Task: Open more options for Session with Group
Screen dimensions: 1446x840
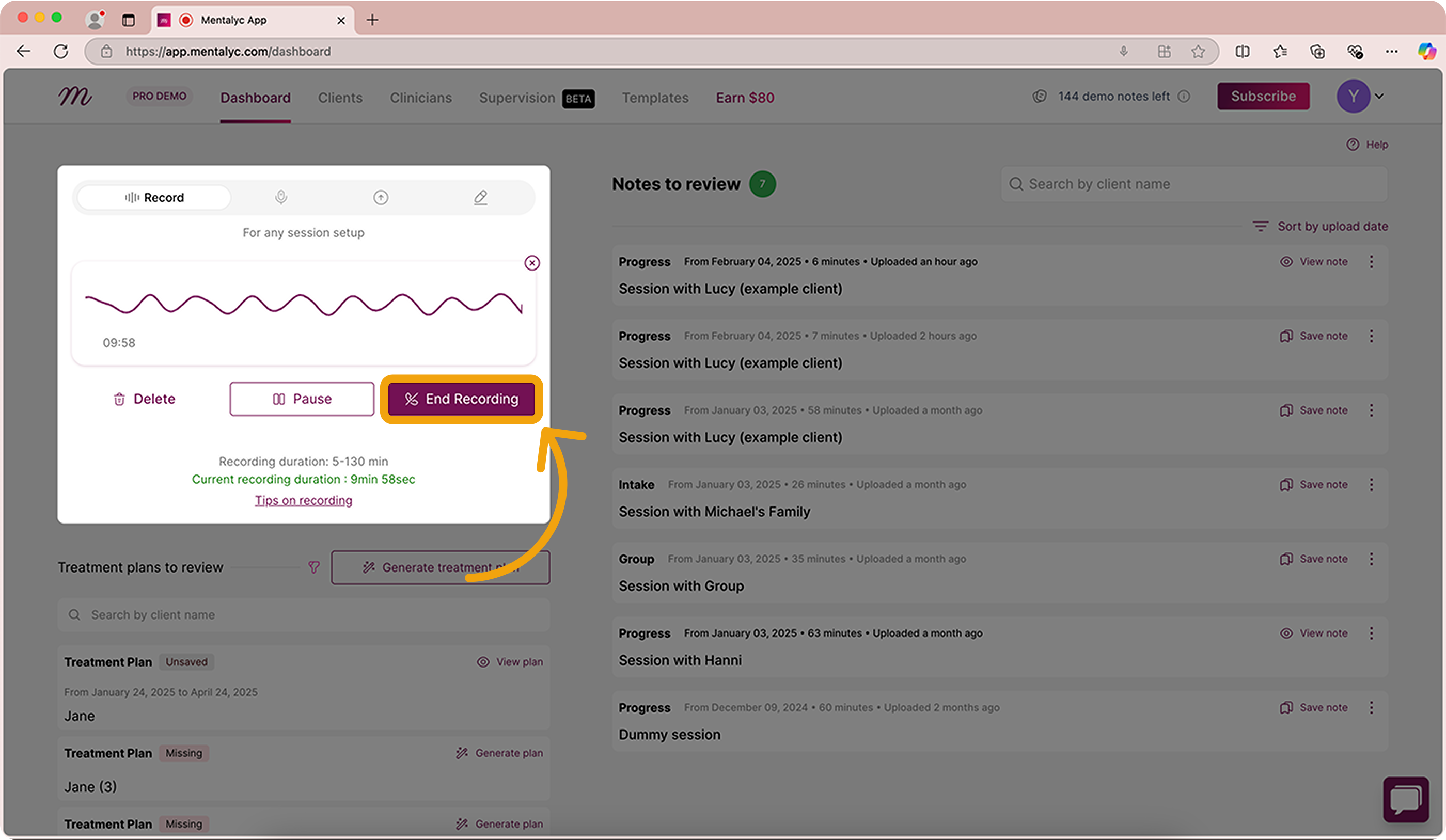Action: (x=1372, y=560)
